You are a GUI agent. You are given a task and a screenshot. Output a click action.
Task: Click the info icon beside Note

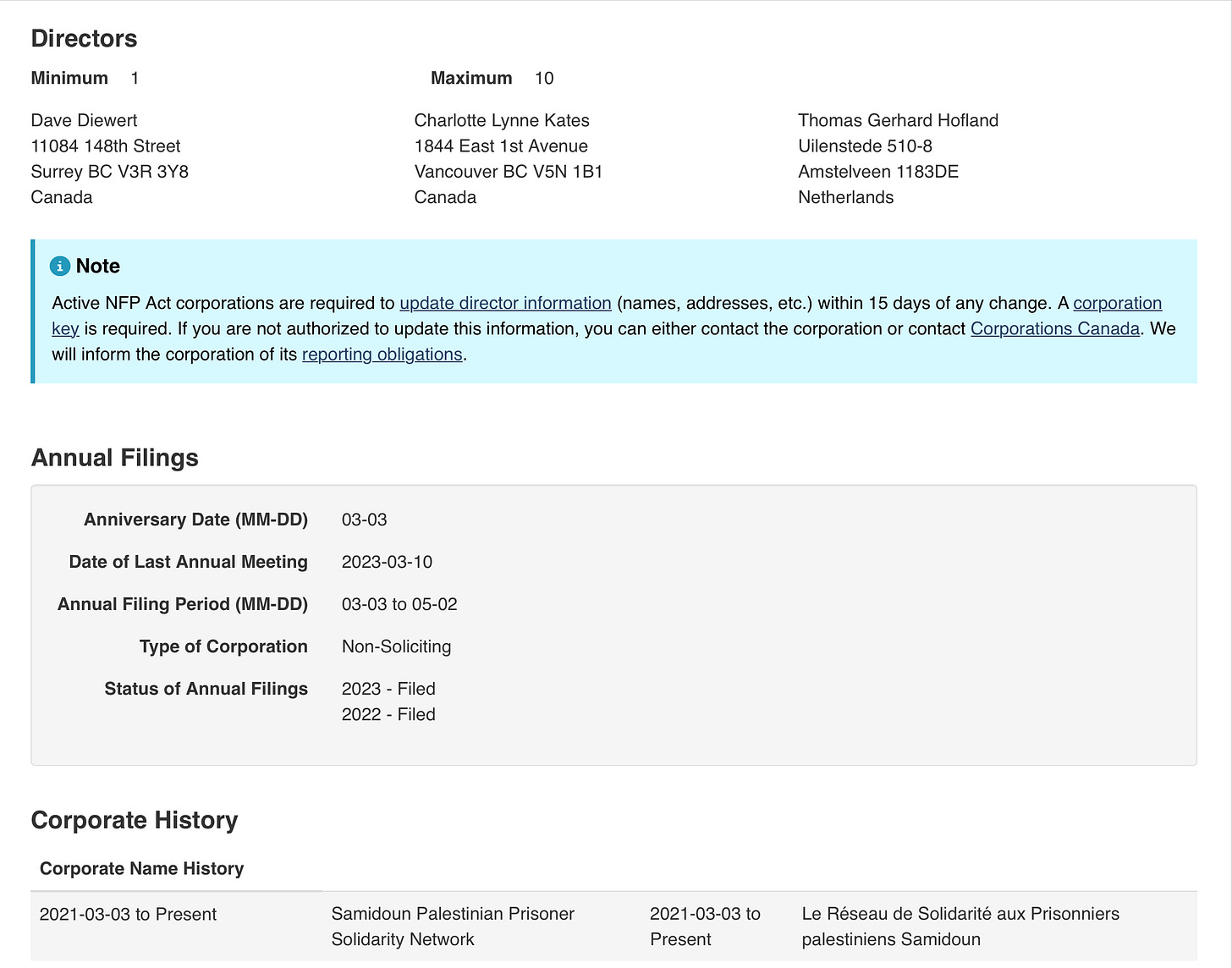pos(60,266)
